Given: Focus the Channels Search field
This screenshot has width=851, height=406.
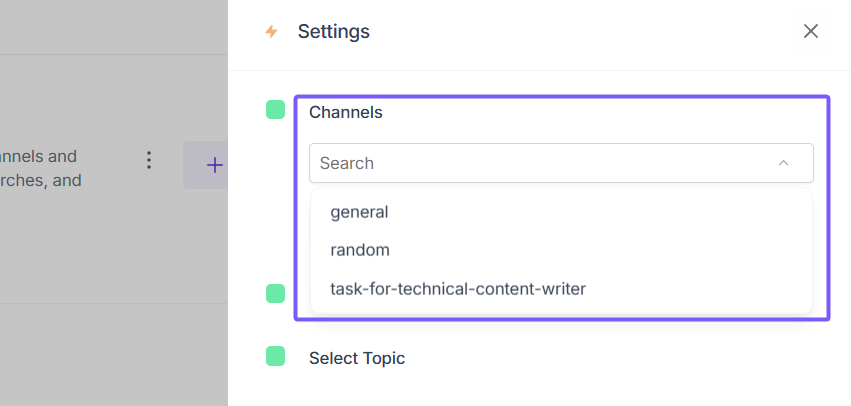Looking at the screenshot, I should [x=540, y=163].
